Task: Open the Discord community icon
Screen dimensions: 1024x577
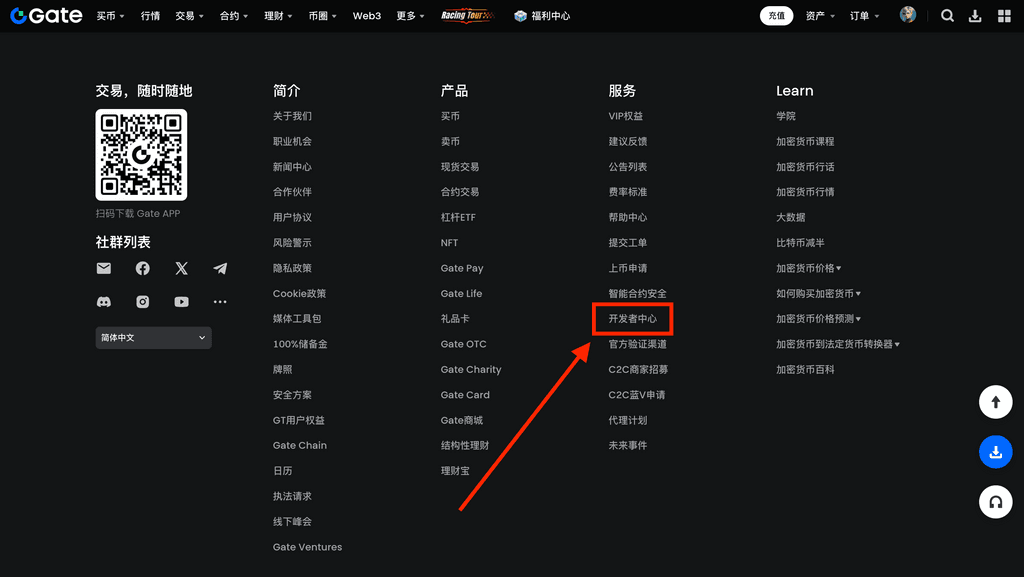Action: [104, 302]
